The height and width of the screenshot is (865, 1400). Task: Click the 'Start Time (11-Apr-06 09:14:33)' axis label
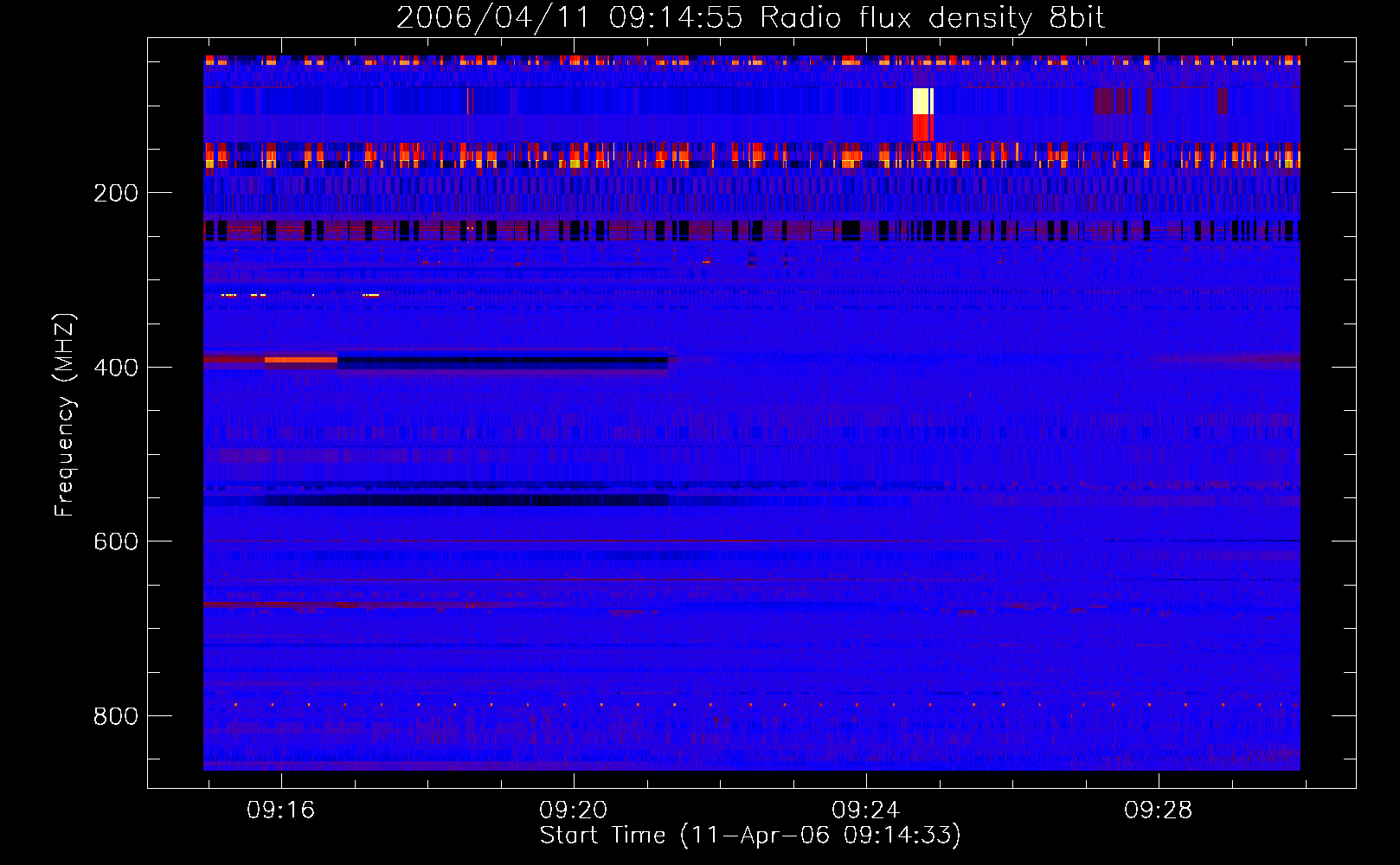point(750,836)
